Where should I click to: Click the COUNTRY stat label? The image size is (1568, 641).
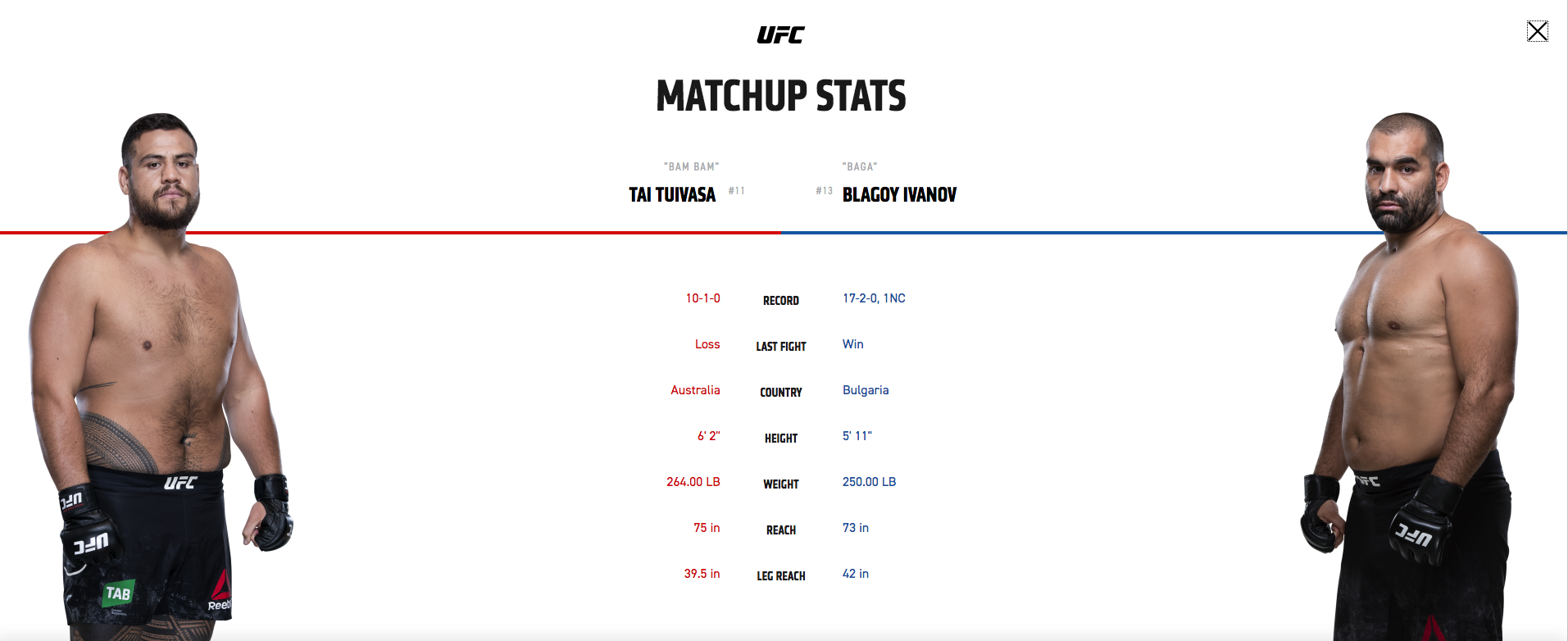click(x=781, y=393)
